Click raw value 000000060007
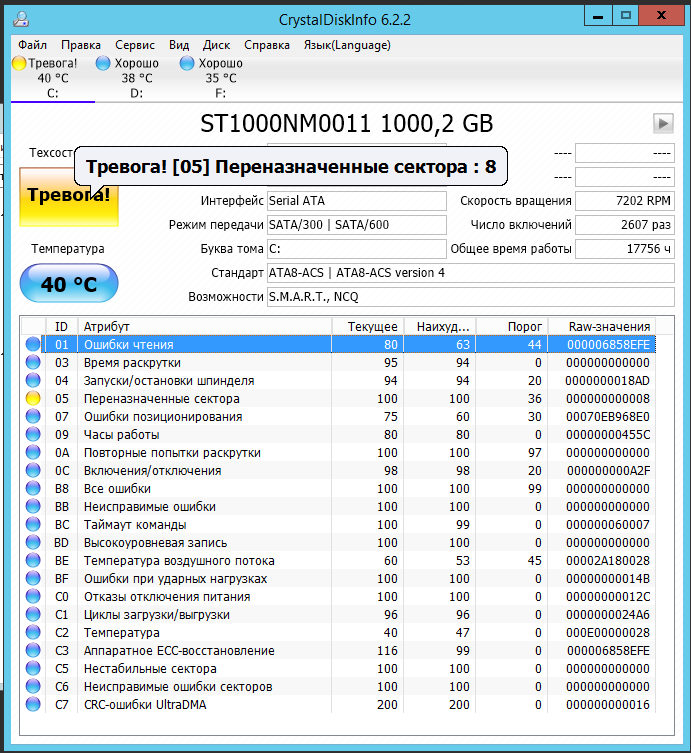691x753 pixels. click(607, 525)
